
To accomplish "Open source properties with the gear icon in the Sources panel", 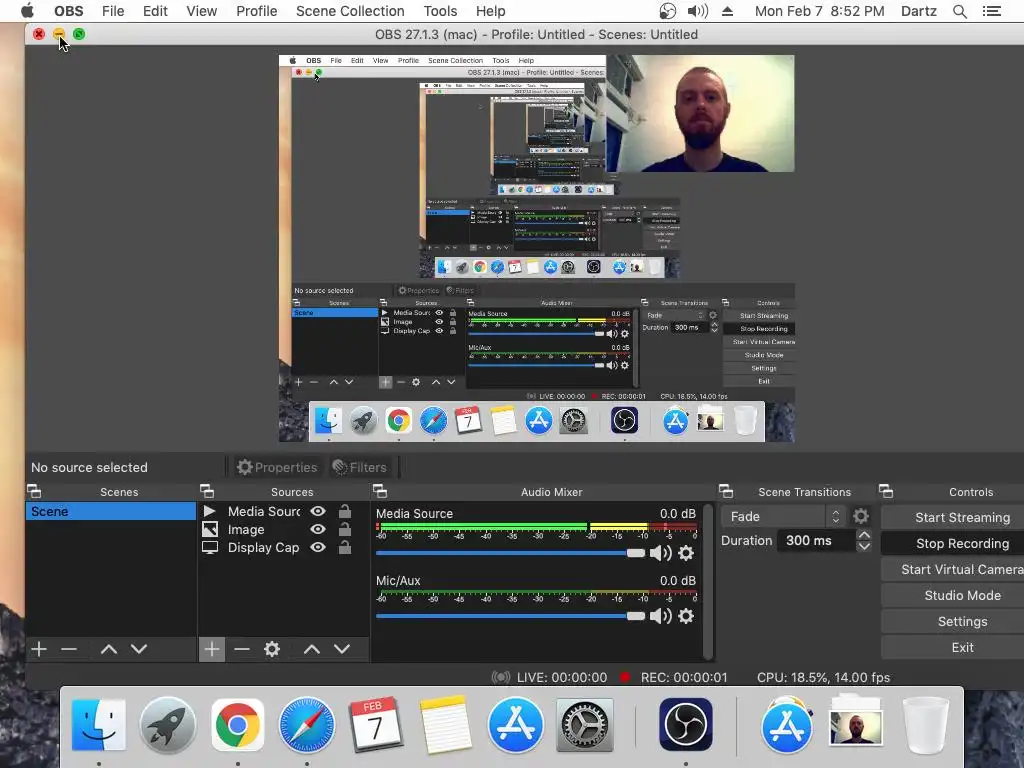I will [272, 649].
